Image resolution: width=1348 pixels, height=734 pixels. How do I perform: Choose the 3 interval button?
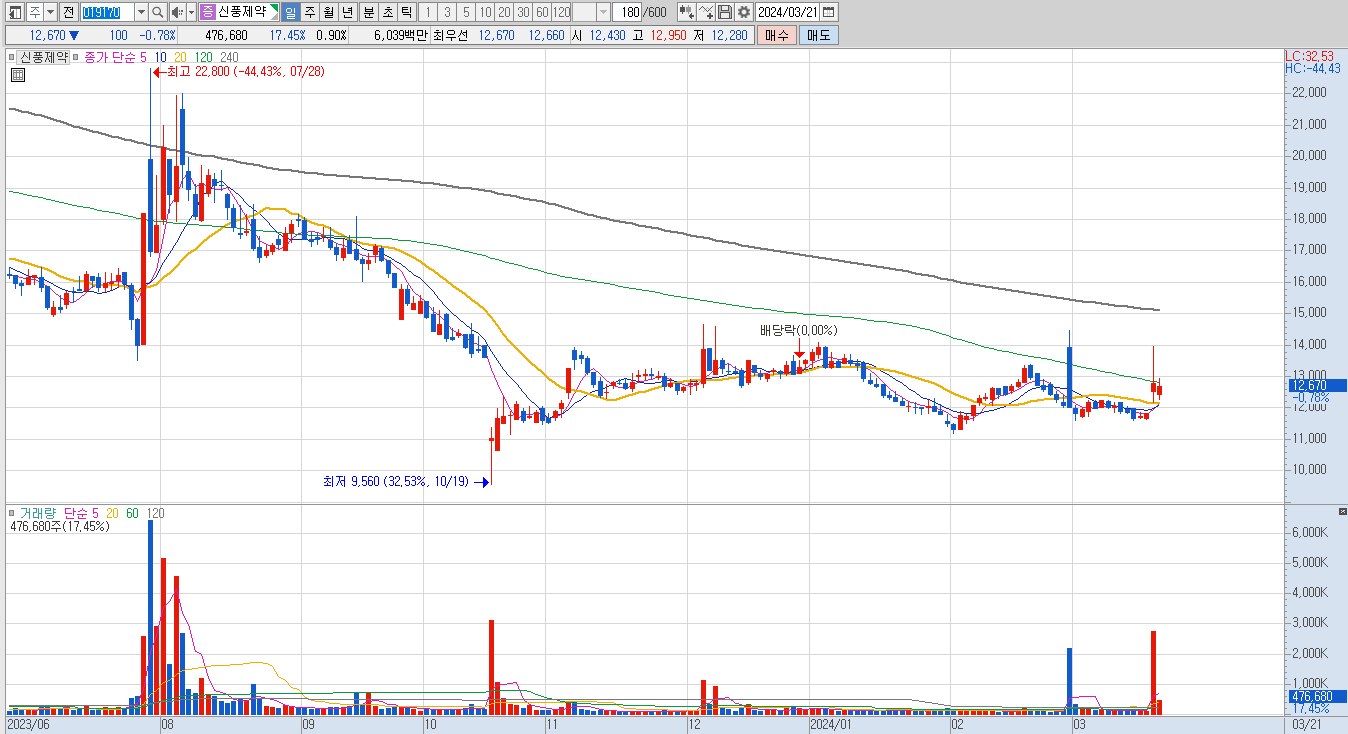446,12
